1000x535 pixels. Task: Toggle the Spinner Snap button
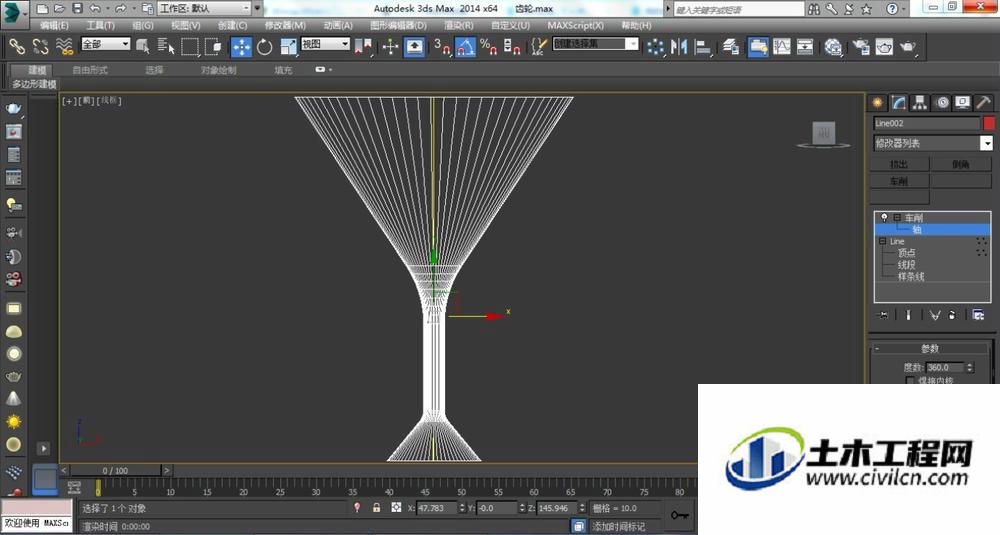(x=511, y=47)
